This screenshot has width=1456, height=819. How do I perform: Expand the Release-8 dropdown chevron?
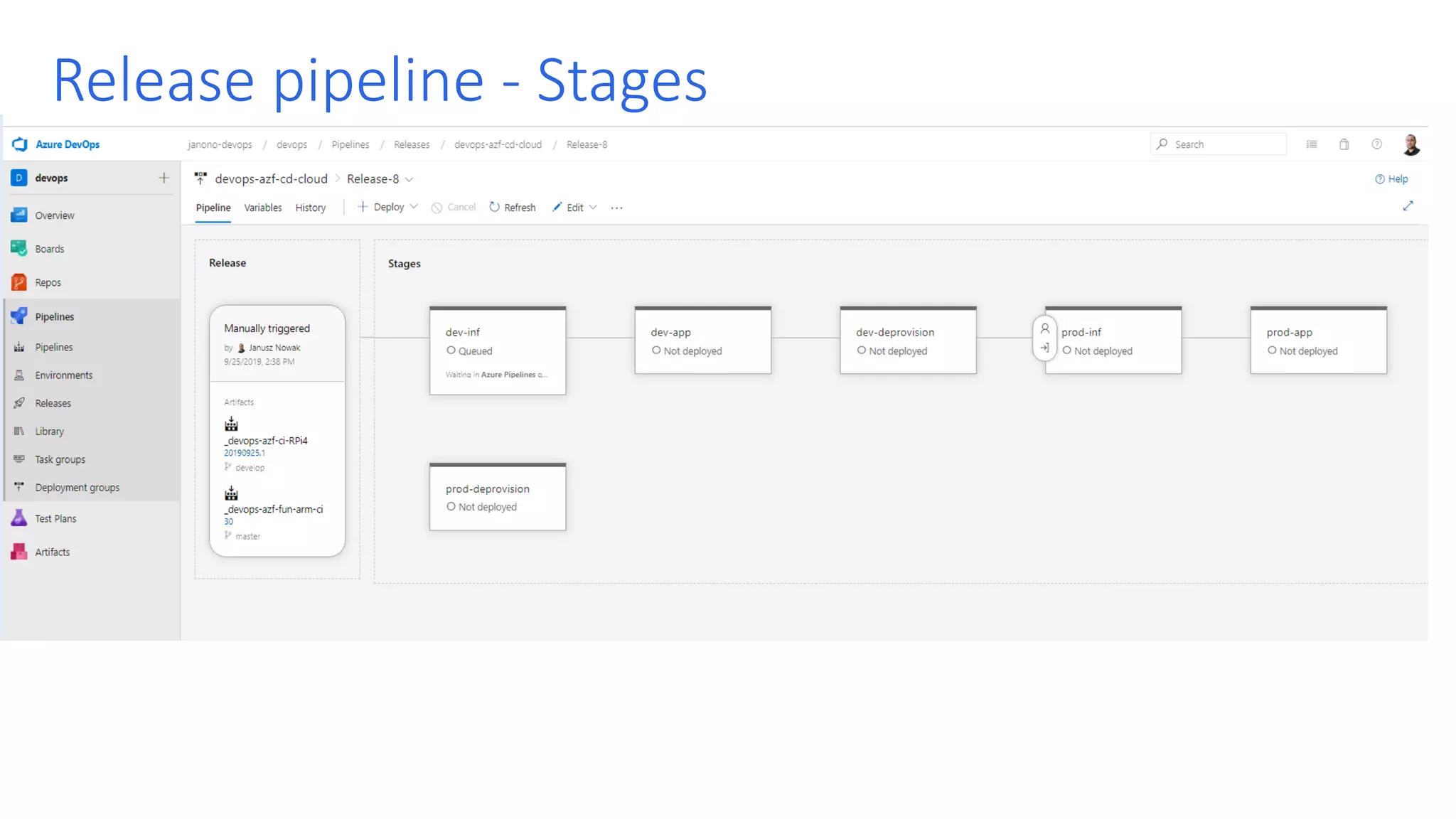tap(409, 179)
